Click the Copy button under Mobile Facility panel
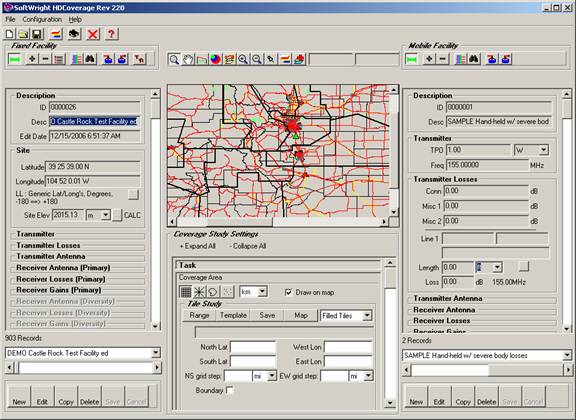This screenshot has width=576, height=420. click(x=463, y=397)
